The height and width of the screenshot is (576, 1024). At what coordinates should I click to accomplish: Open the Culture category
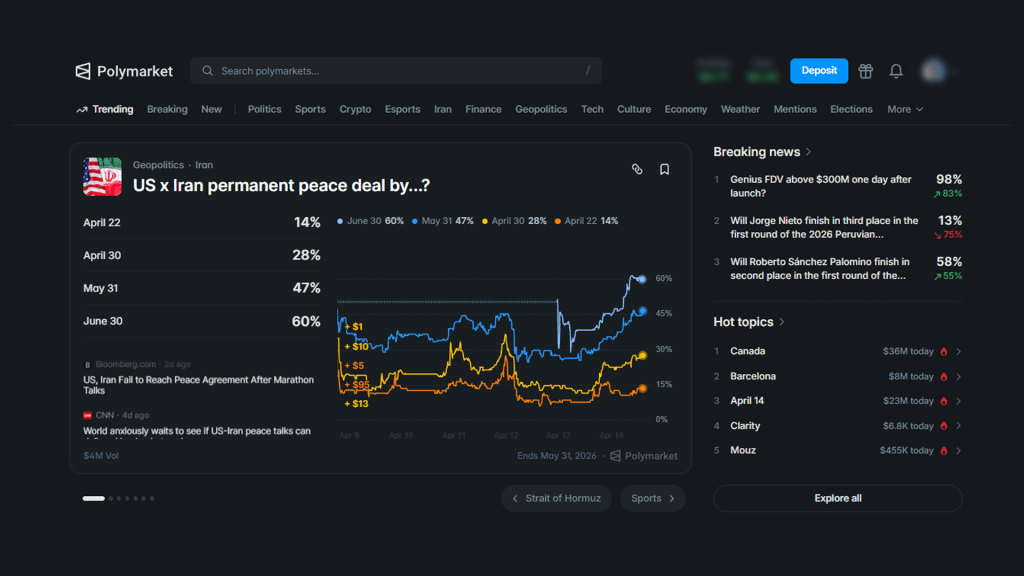pyautogui.click(x=634, y=109)
